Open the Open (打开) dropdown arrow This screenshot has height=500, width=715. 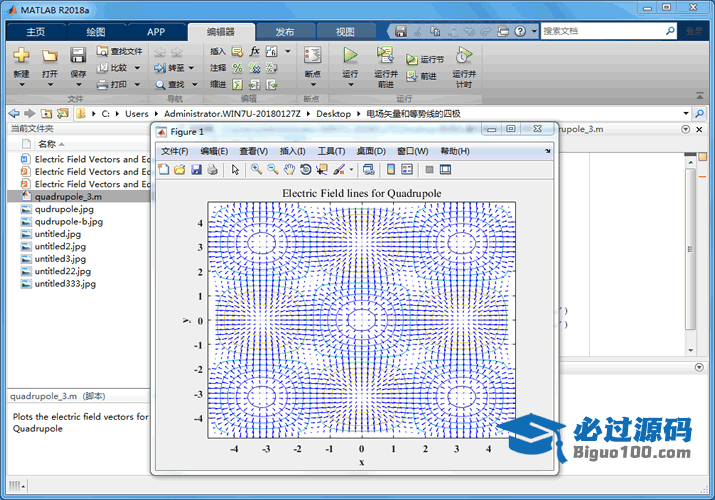tap(50, 85)
